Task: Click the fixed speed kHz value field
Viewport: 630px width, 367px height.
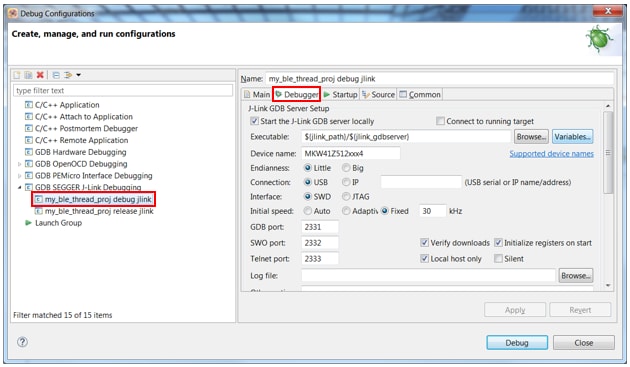Action: pos(433,211)
